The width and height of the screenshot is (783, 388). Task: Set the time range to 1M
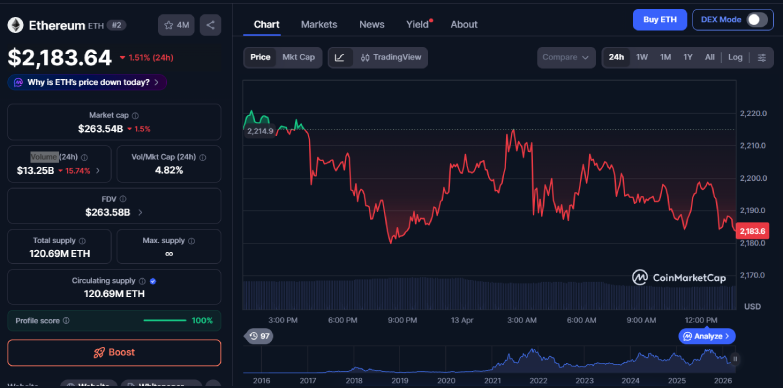[x=665, y=57]
